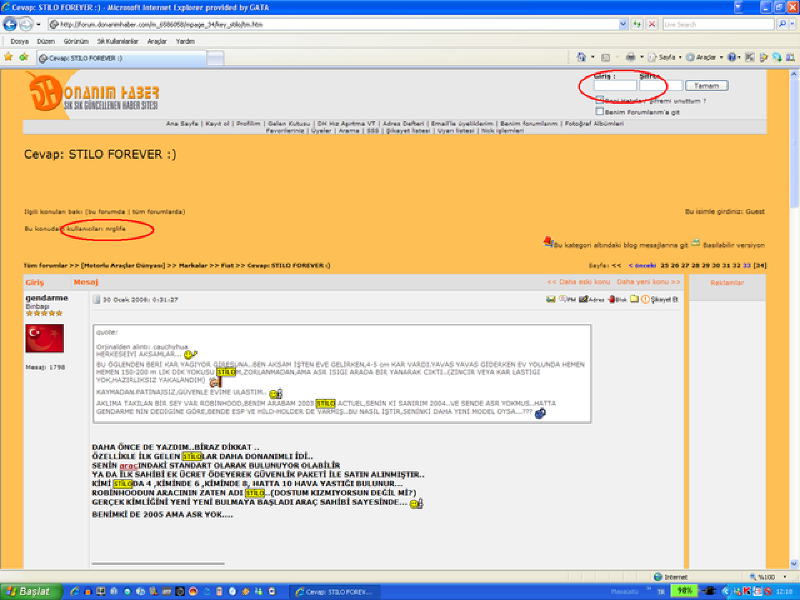Image resolution: width=800 pixels, height=600 pixels.
Task: Go forward with the browser Forward arrow
Action: coord(26,24)
